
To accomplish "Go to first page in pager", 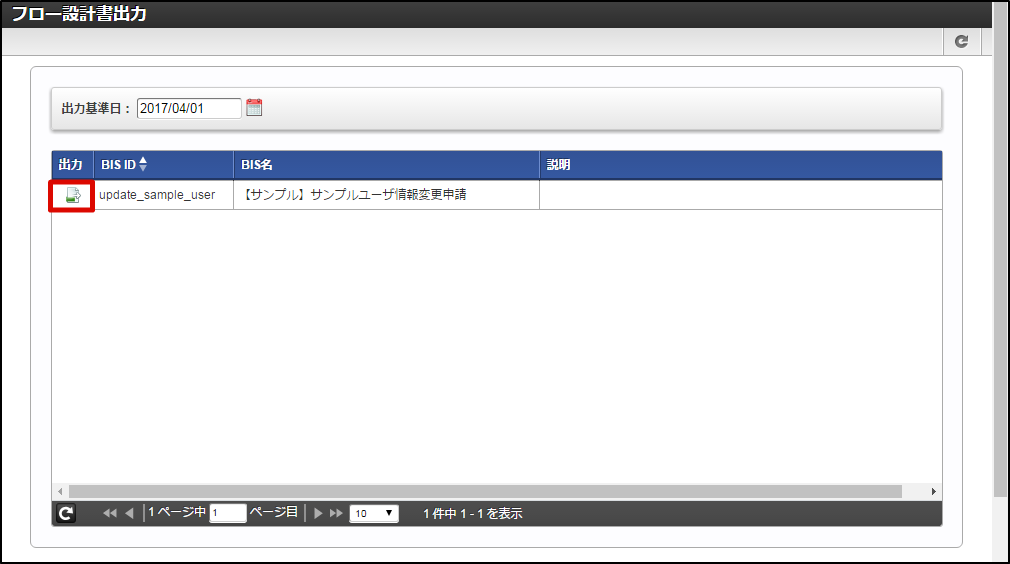I will point(110,513).
